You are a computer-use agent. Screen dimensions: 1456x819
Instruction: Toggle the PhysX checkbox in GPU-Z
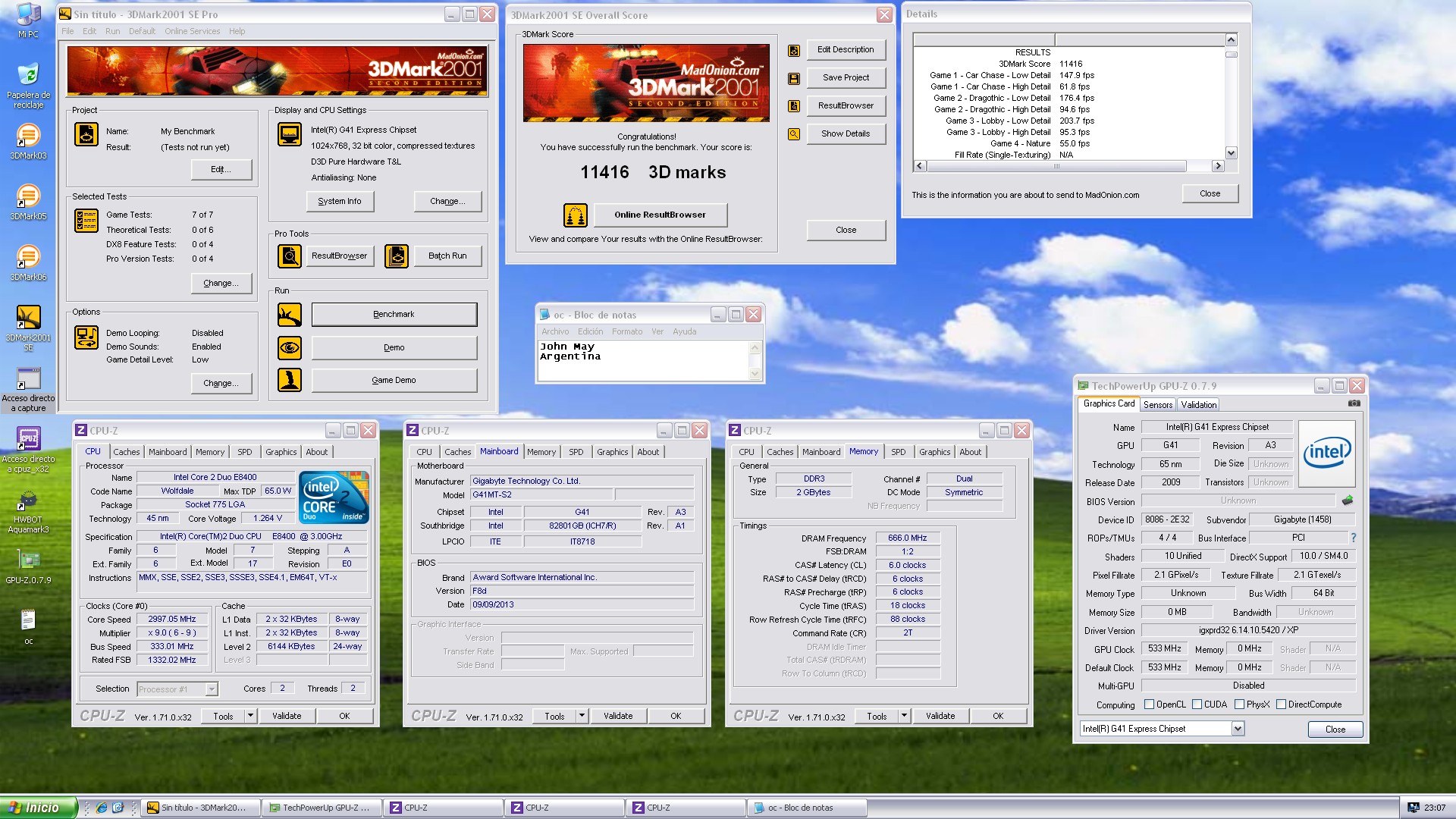coord(1239,704)
